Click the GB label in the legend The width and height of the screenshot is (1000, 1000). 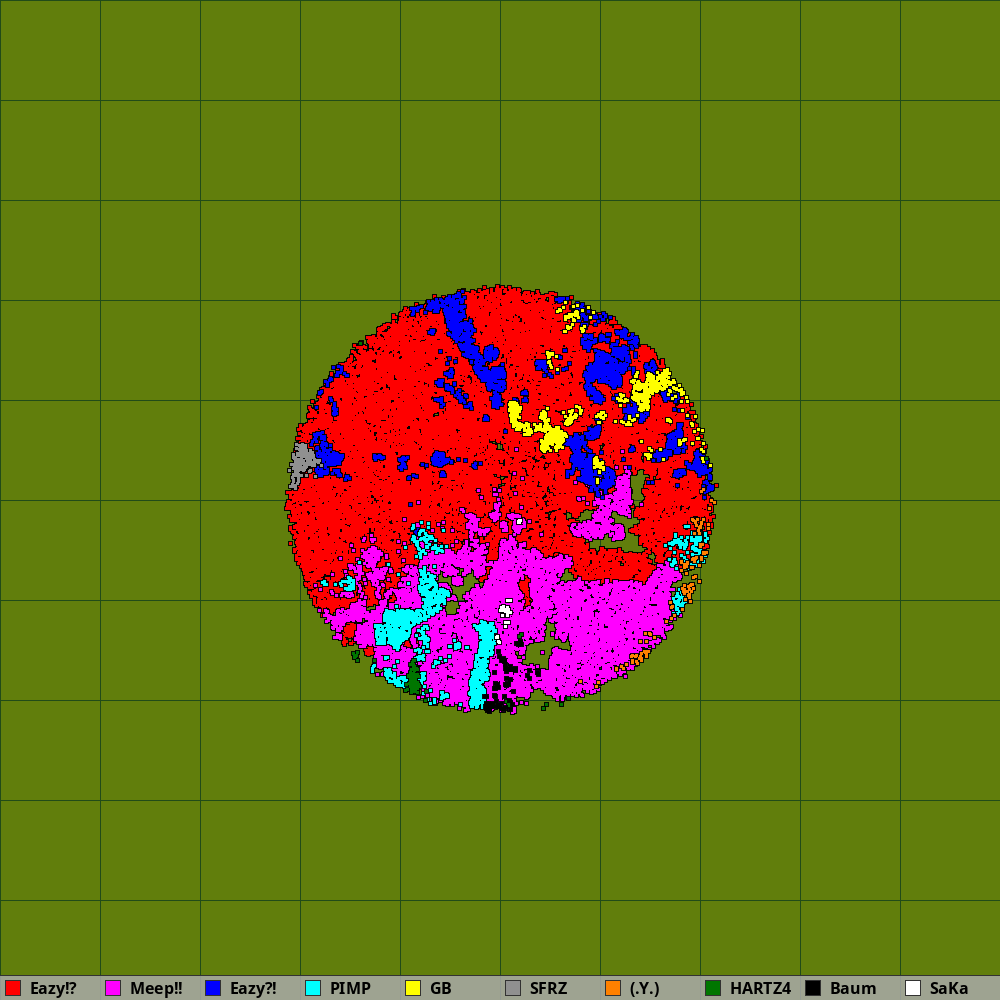tap(441, 988)
